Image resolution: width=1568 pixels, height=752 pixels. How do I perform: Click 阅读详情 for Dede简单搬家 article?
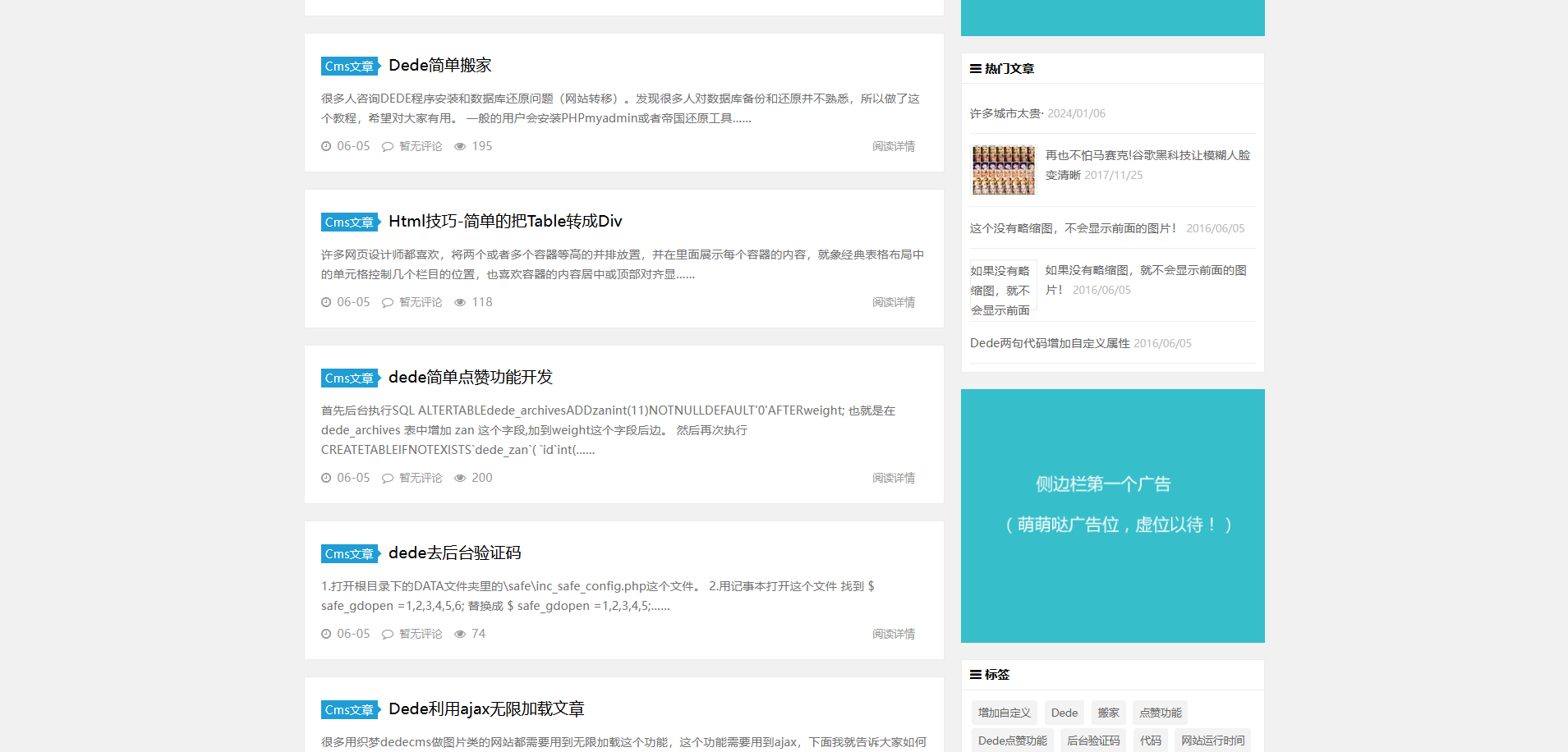(x=894, y=146)
